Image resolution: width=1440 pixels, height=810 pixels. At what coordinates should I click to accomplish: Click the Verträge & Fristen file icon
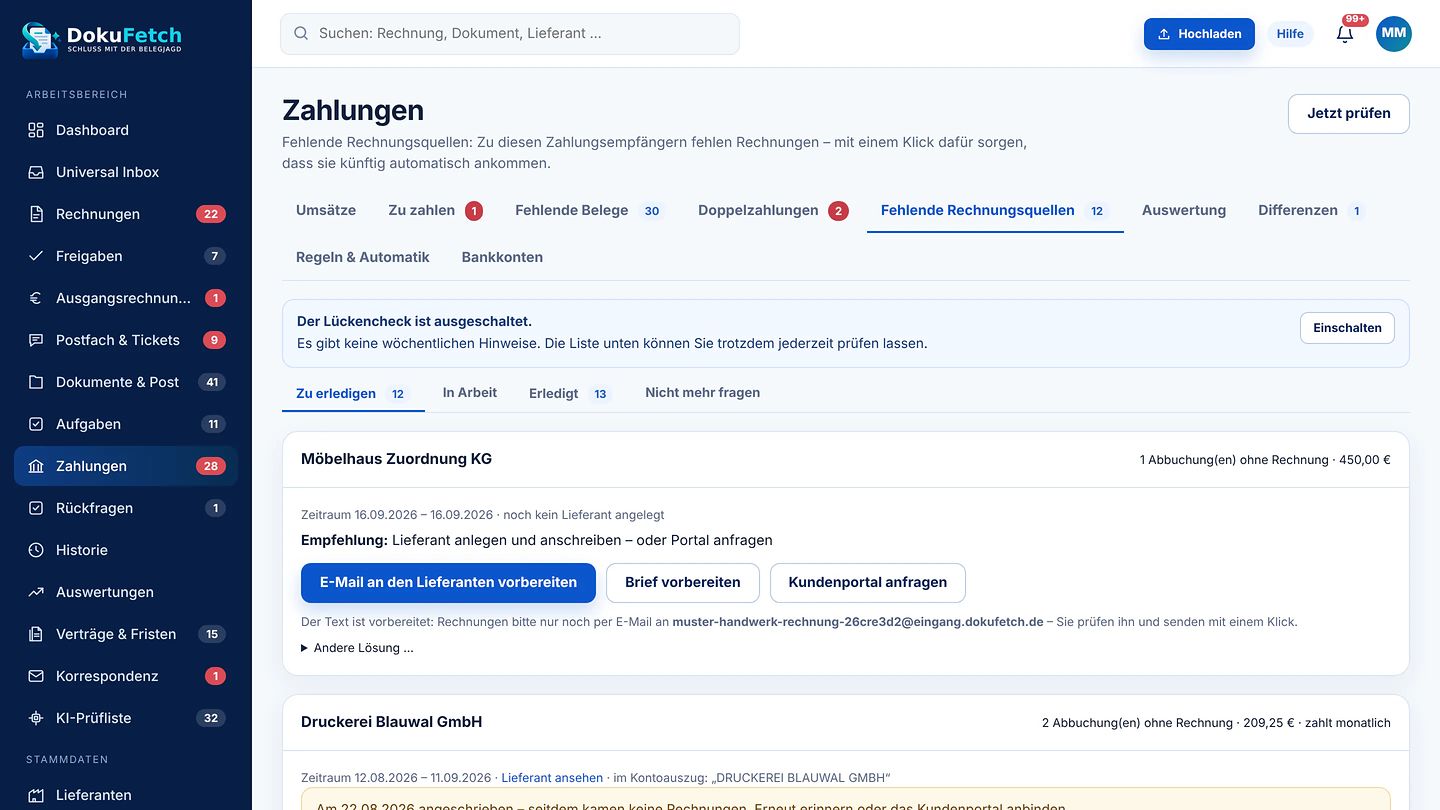point(36,634)
